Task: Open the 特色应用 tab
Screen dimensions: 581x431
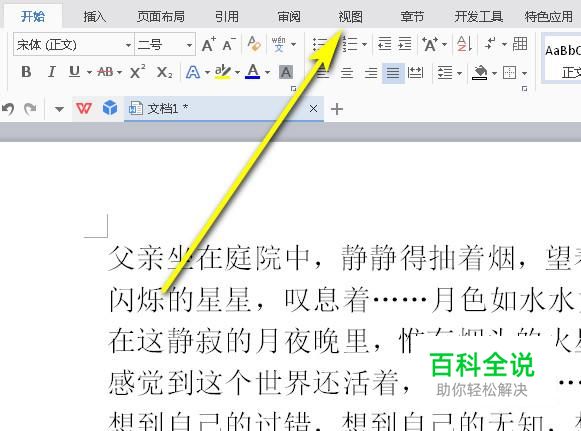Action: 549,17
